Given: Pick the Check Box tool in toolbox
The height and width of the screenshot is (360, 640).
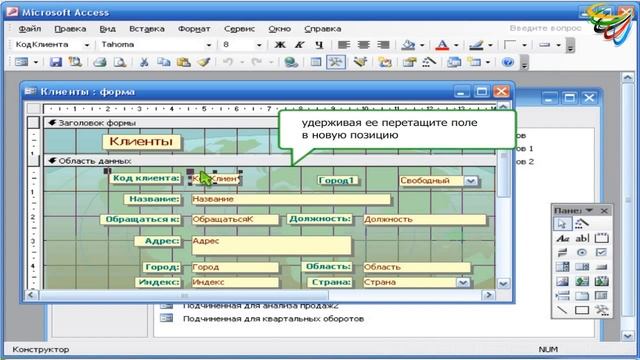Looking at the screenshot, I should (602, 252).
